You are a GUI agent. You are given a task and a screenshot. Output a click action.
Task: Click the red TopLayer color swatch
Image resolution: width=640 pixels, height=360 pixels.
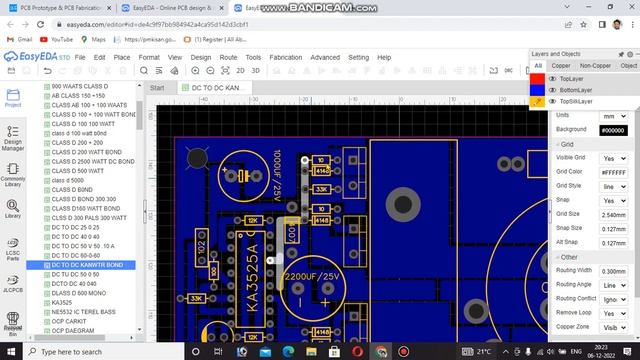537,78
